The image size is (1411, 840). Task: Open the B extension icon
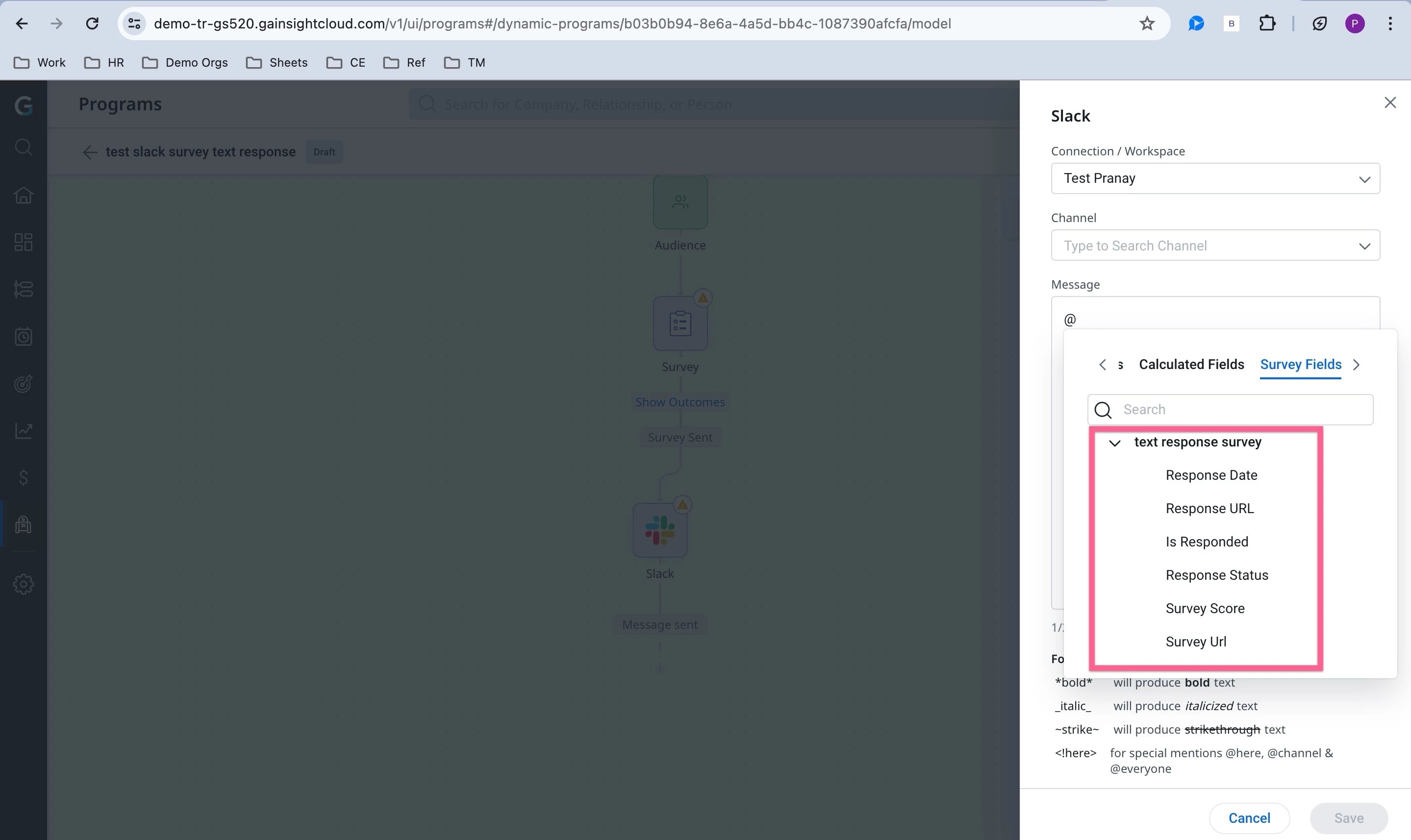click(1232, 23)
